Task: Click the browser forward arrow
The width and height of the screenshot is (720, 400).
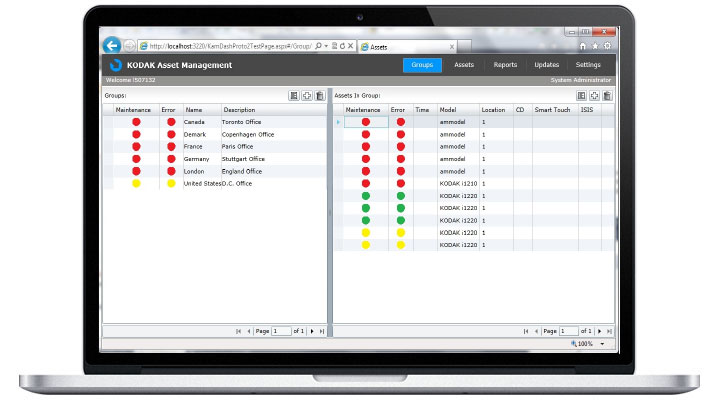Action: pos(130,46)
